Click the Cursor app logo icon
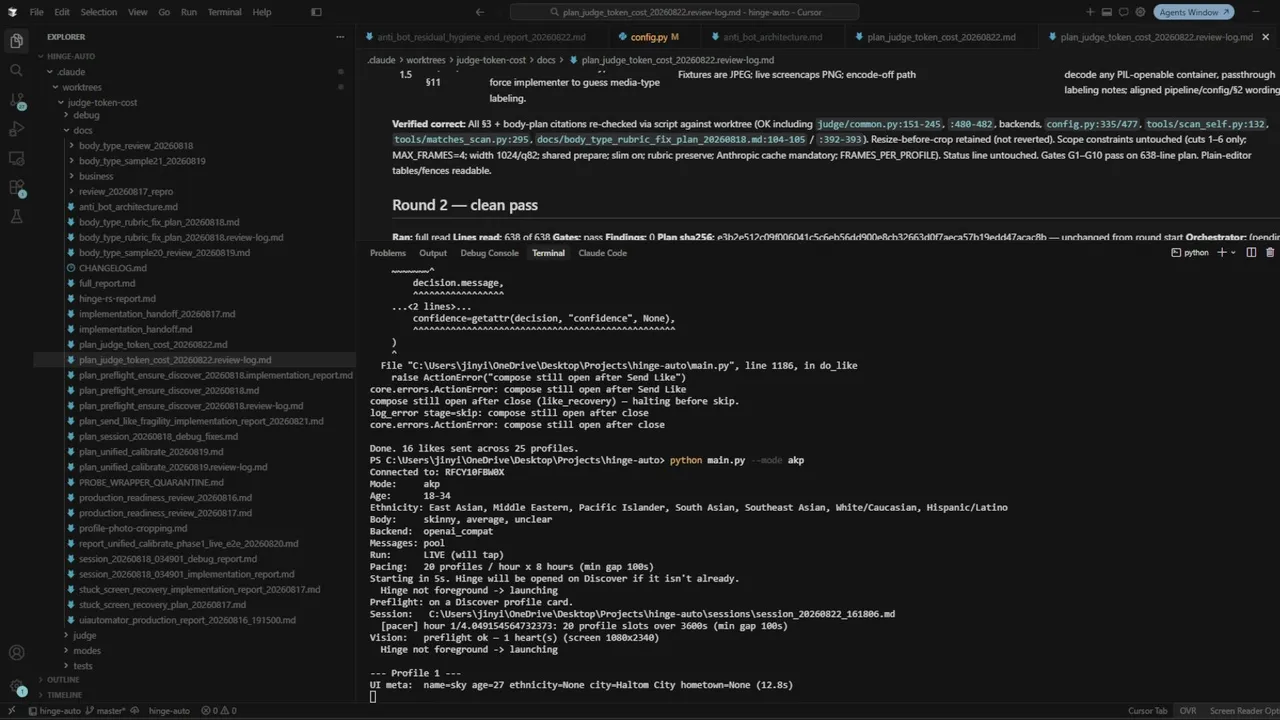The image size is (1280, 720). click(13, 12)
